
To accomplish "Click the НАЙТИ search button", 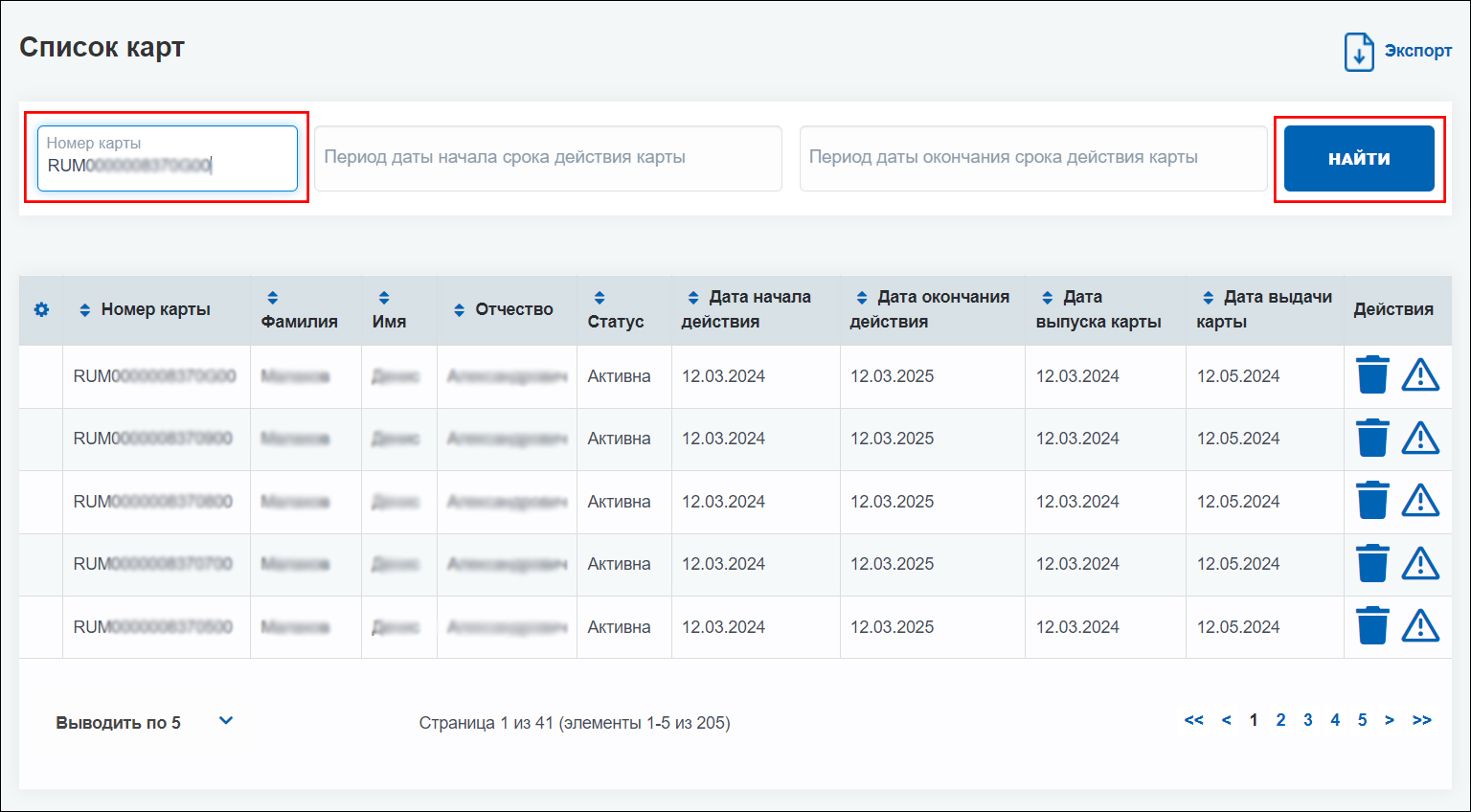I will [1359, 158].
